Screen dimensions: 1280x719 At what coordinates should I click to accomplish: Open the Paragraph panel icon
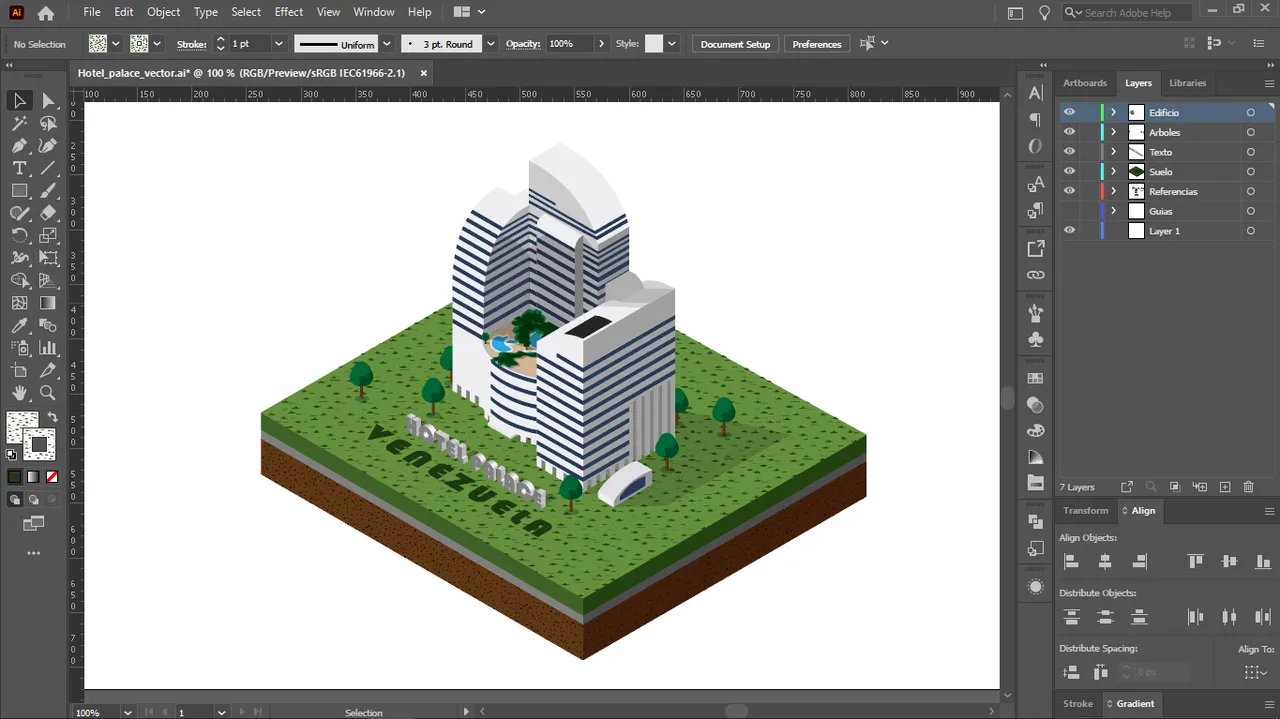point(1035,120)
